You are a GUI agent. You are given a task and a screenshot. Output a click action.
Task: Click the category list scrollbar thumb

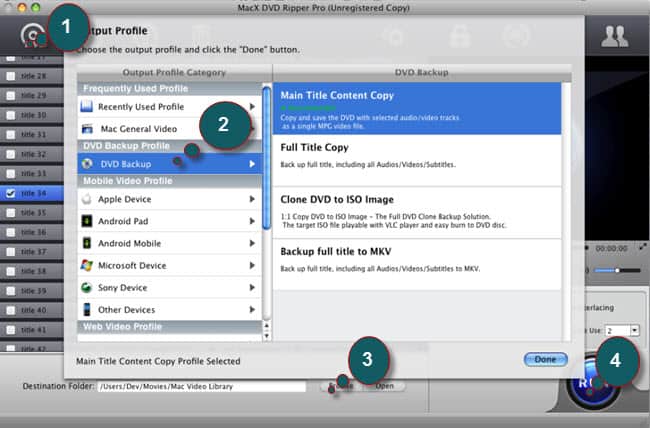point(267,158)
